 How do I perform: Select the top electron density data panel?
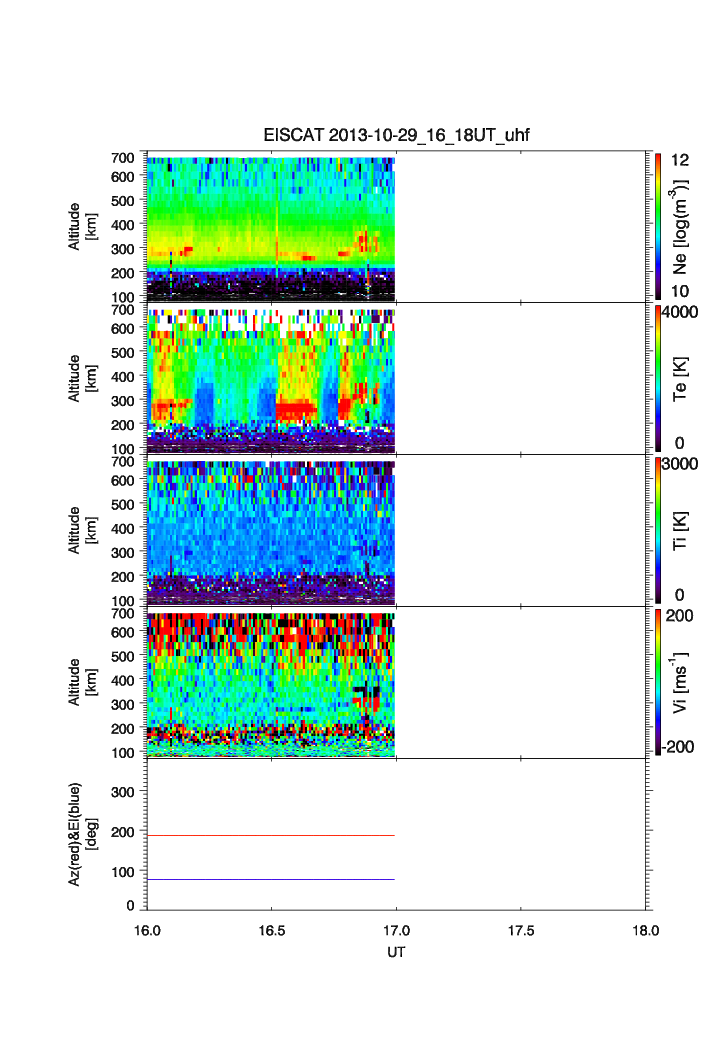[271, 227]
